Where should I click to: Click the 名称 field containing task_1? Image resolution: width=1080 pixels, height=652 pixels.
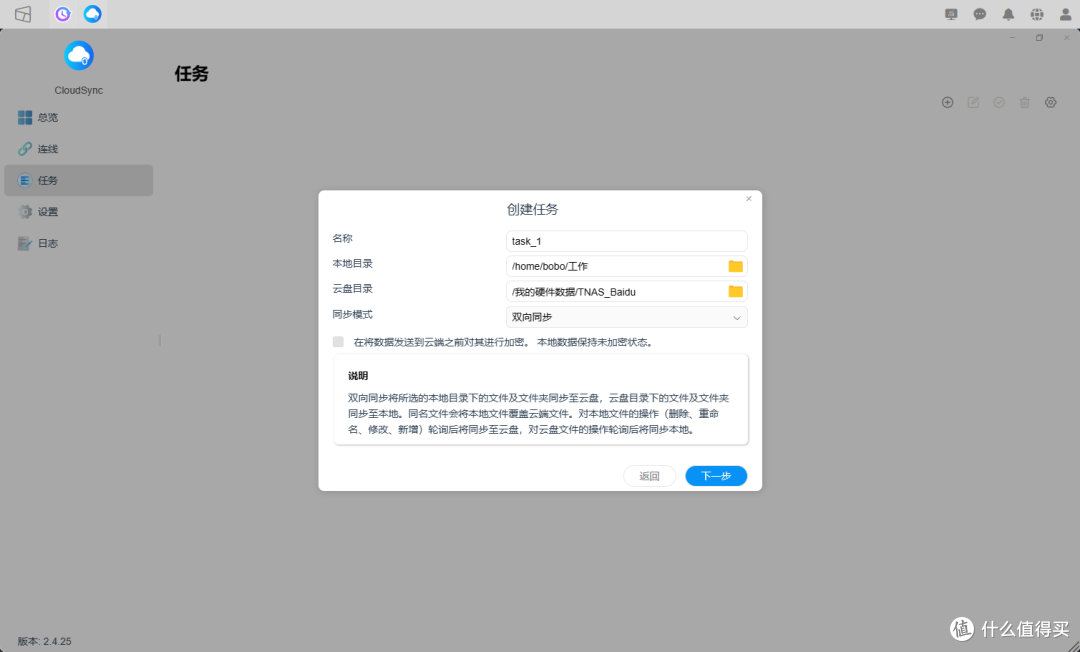pyautogui.click(x=627, y=241)
